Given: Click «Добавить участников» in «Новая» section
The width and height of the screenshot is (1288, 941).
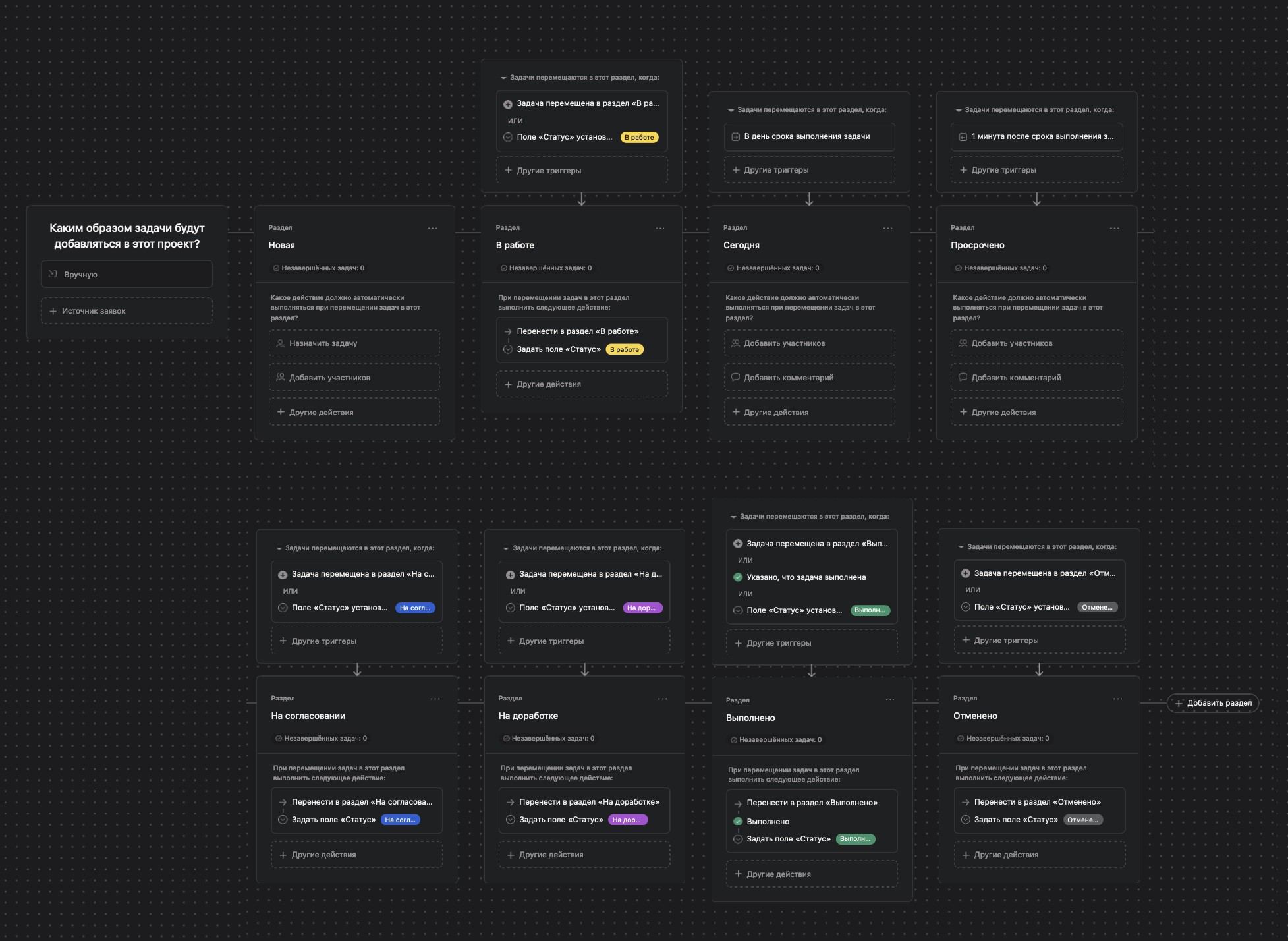Looking at the screenshot, I should pyautogui.click(x=354, y=378).
